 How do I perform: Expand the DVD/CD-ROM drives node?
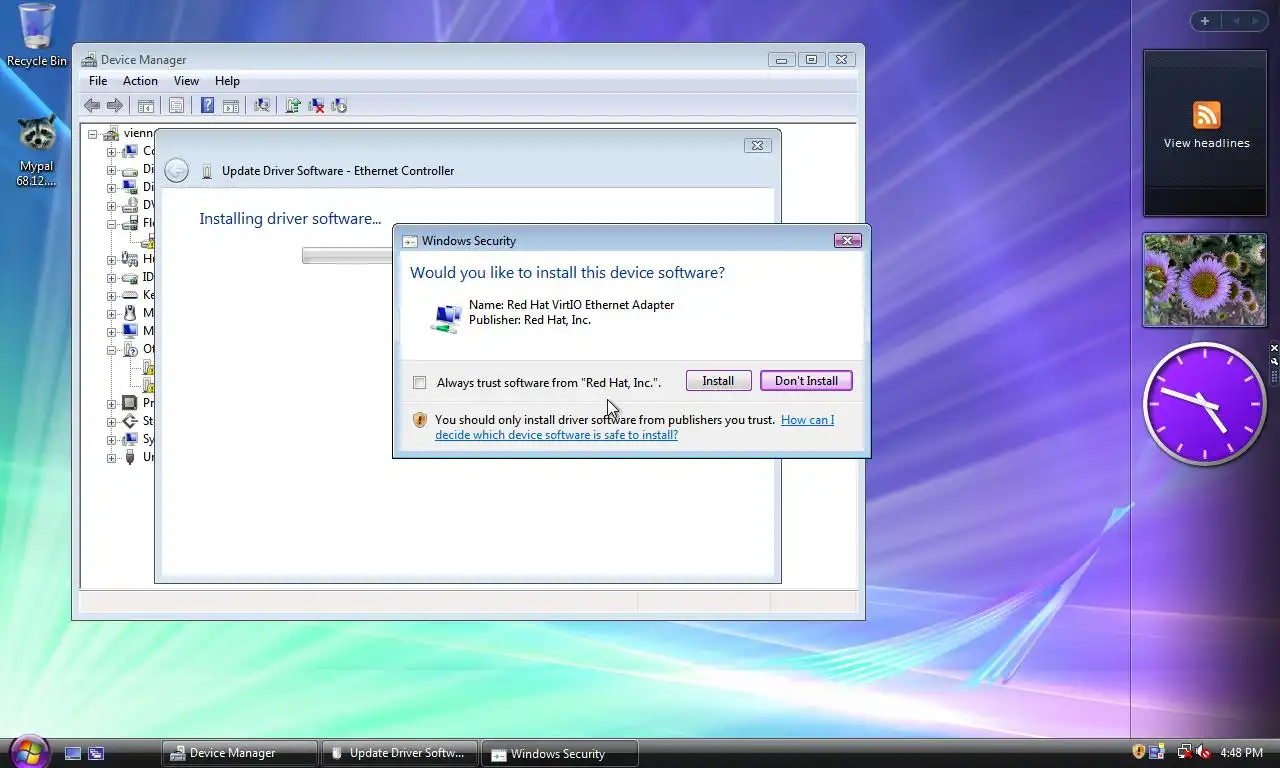[x=111, y=205]
